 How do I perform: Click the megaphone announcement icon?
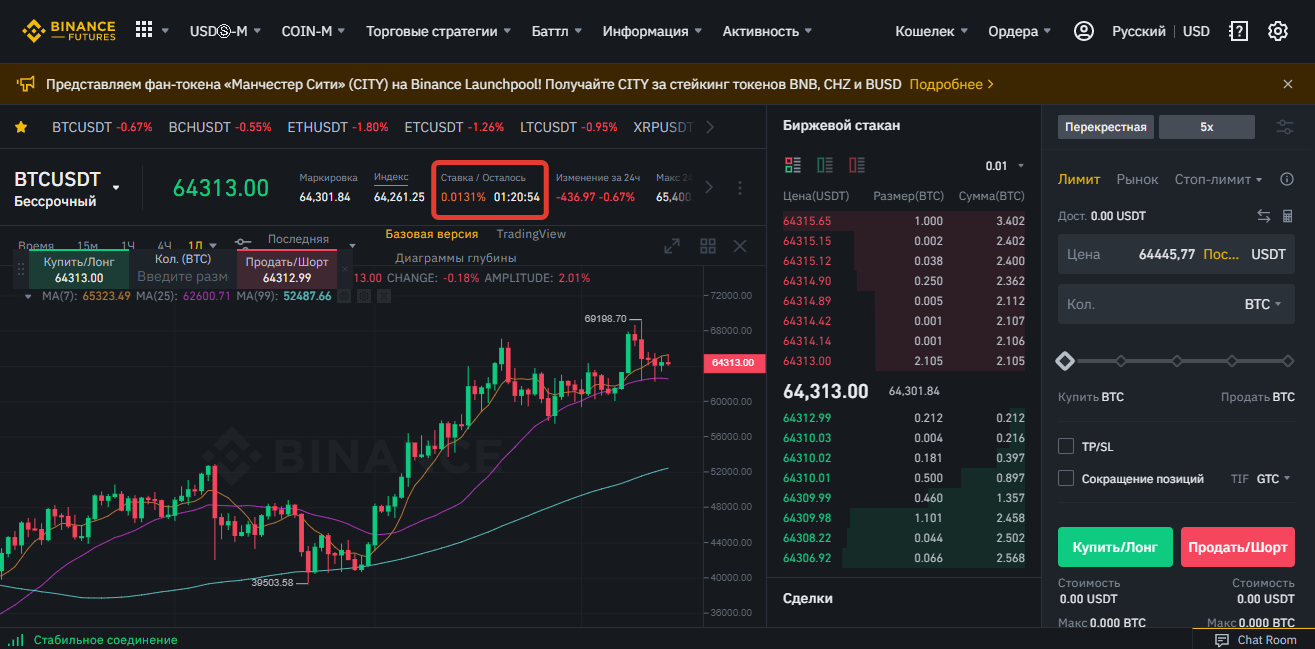click(27, 84)
